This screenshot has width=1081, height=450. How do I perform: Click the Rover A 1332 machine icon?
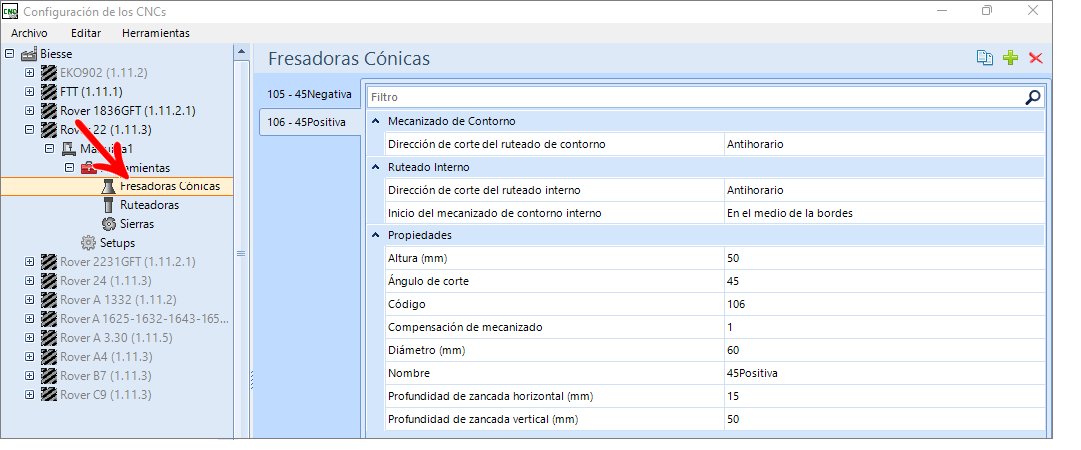pos(49,300)
